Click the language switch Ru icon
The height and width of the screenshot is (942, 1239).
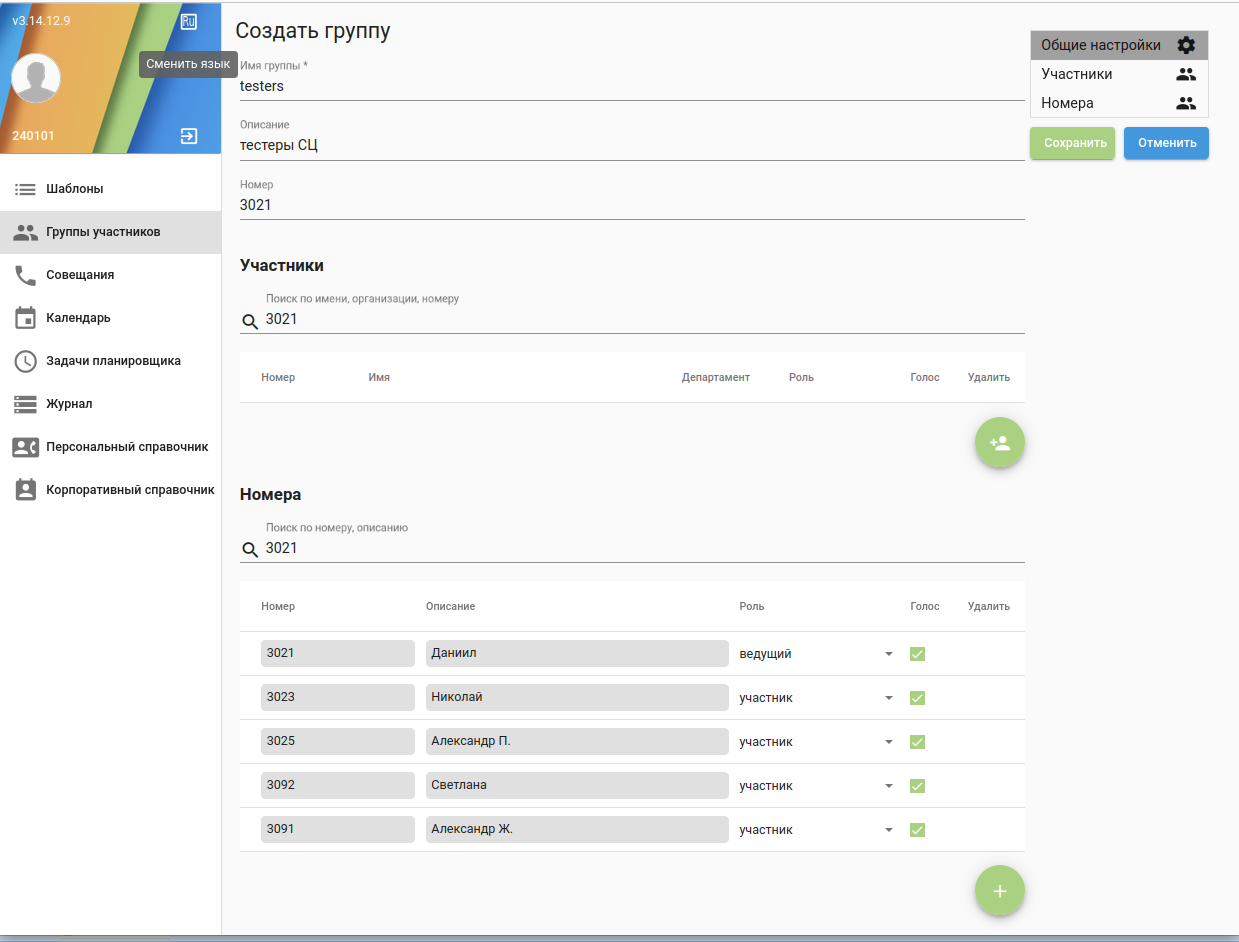pos(188,21)
